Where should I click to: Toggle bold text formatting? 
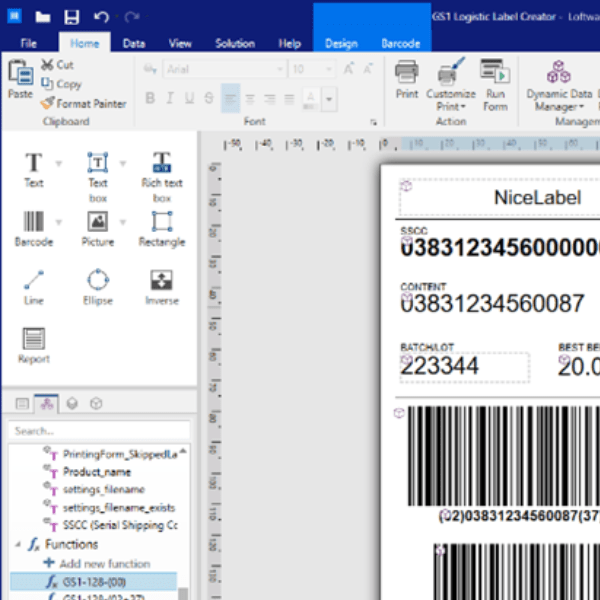tap(150, 98)
